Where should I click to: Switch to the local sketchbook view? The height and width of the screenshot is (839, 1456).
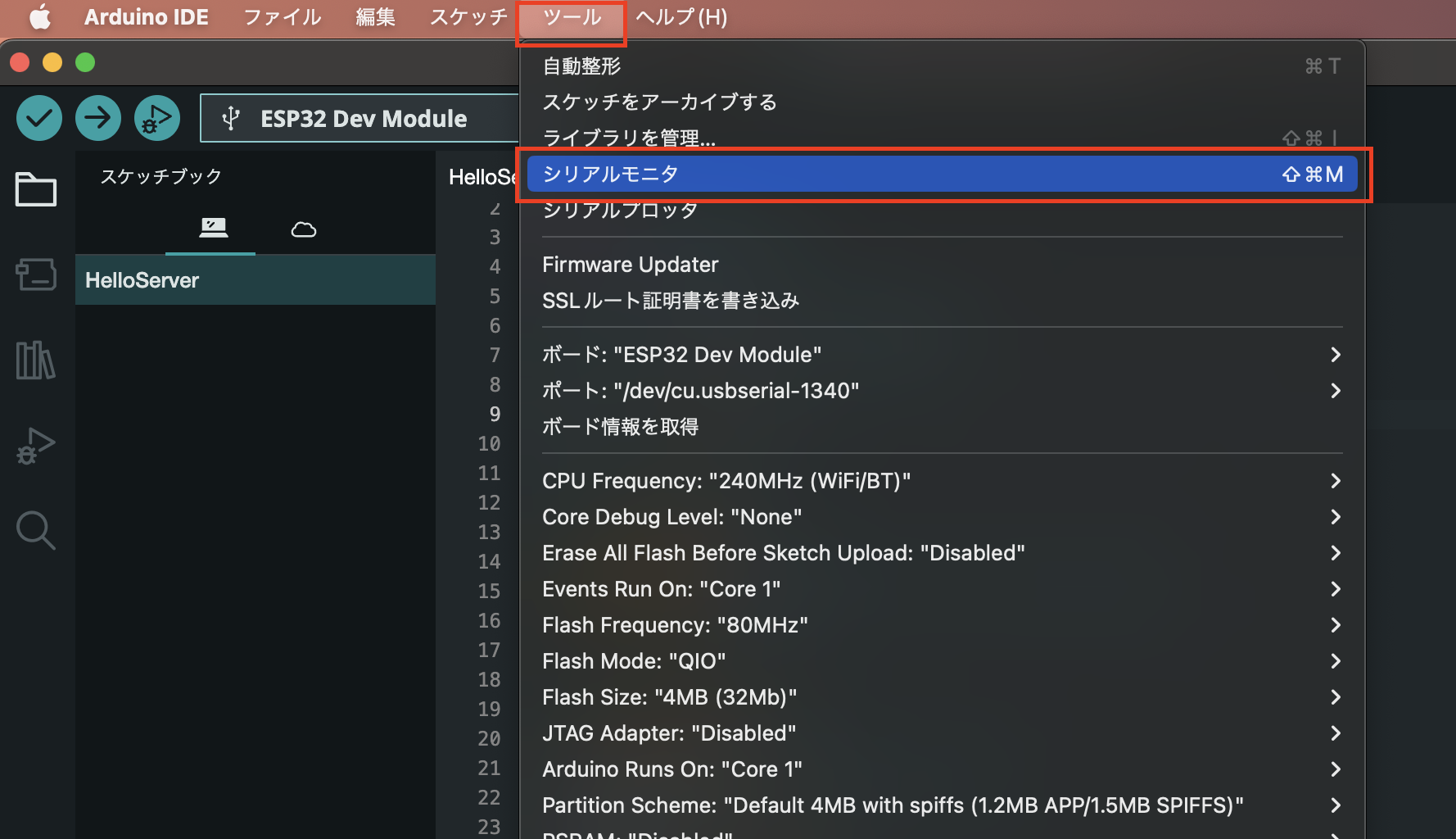pyautogui.click(x=210, y=229)
